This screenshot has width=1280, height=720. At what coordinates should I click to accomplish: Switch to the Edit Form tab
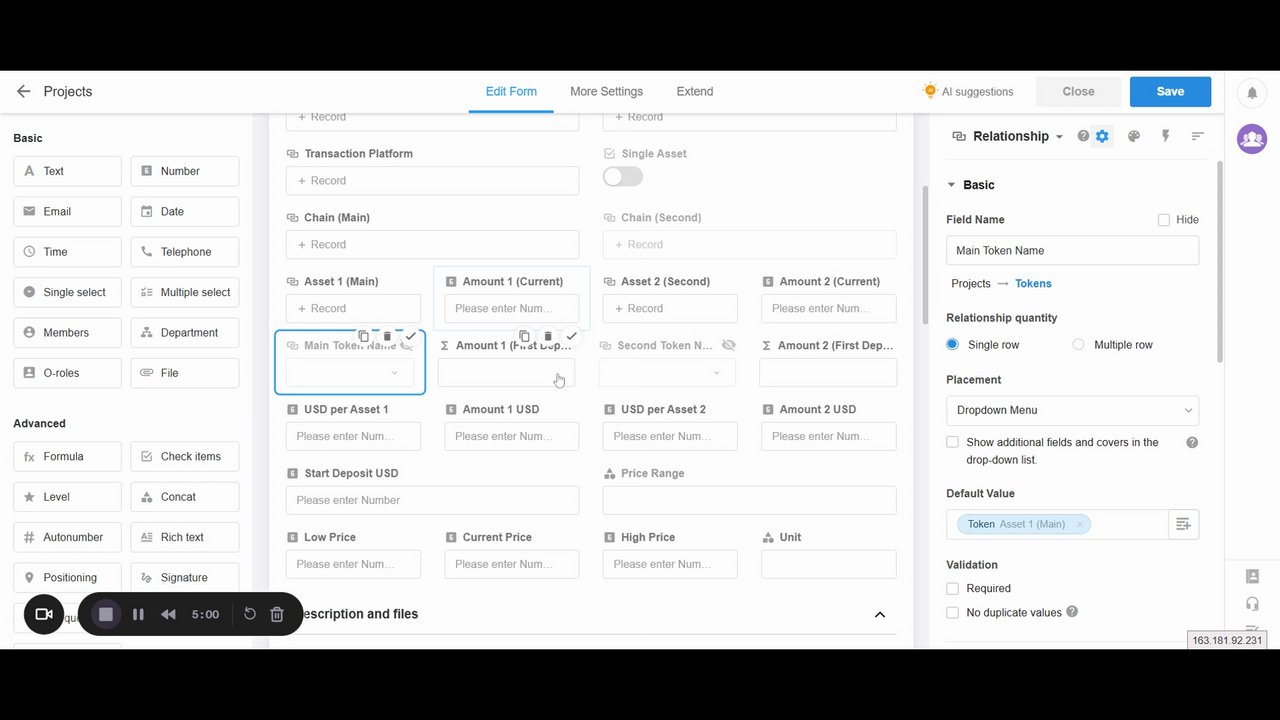coord(511,91)
